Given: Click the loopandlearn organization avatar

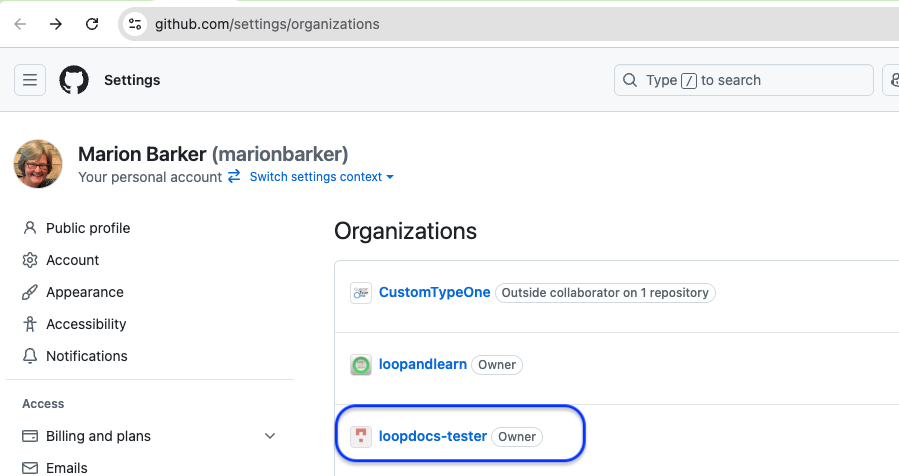Looking at the screenshot, I should (x=361, y=365).
